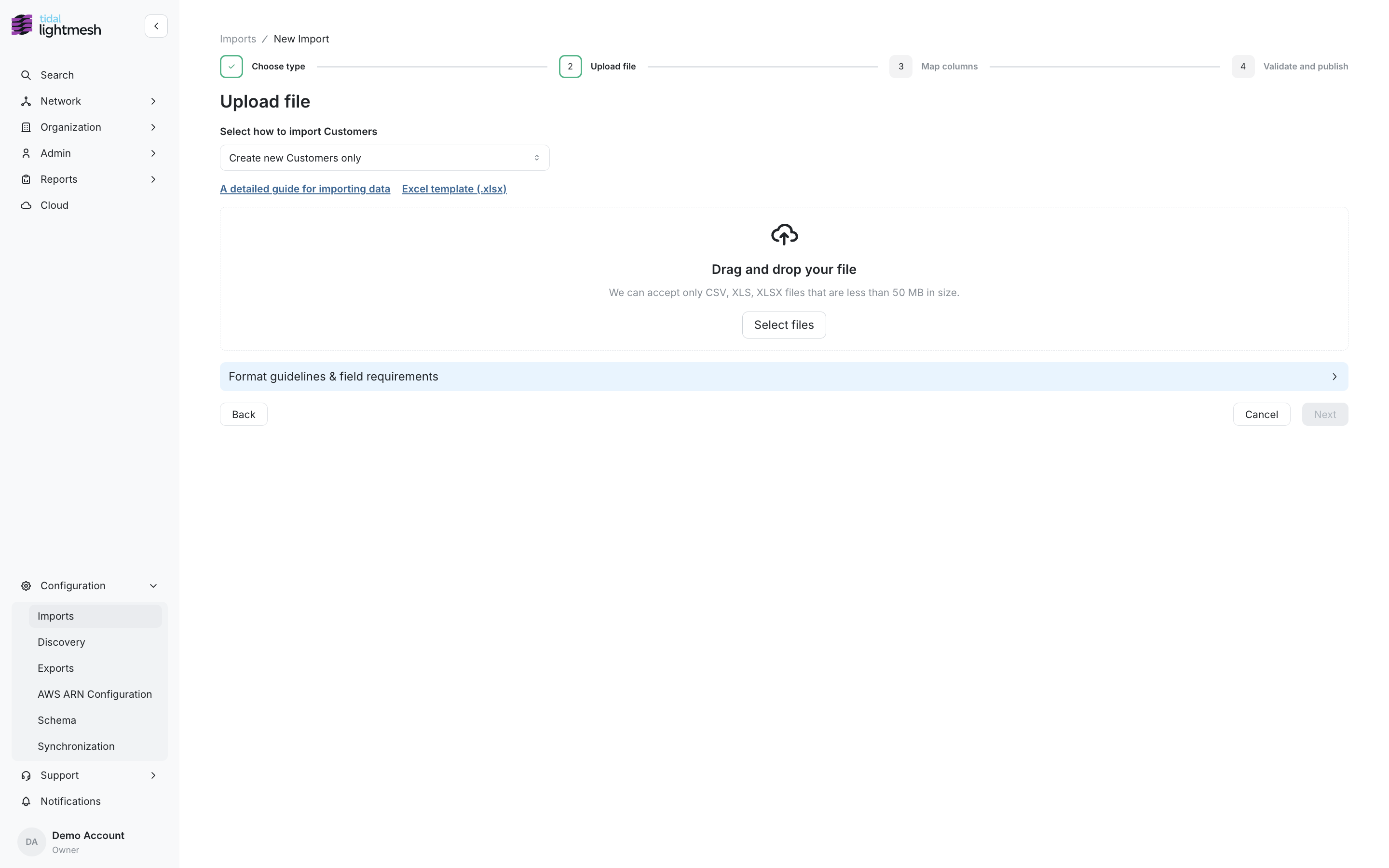Viewport: 1389px width, 868px height.
Task: Click the Upload file heading
Action: tap(265, 102)
